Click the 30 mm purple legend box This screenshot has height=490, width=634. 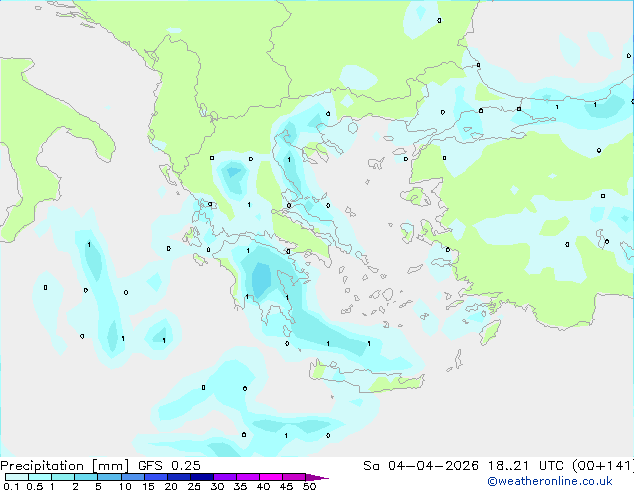pos(225,477)
